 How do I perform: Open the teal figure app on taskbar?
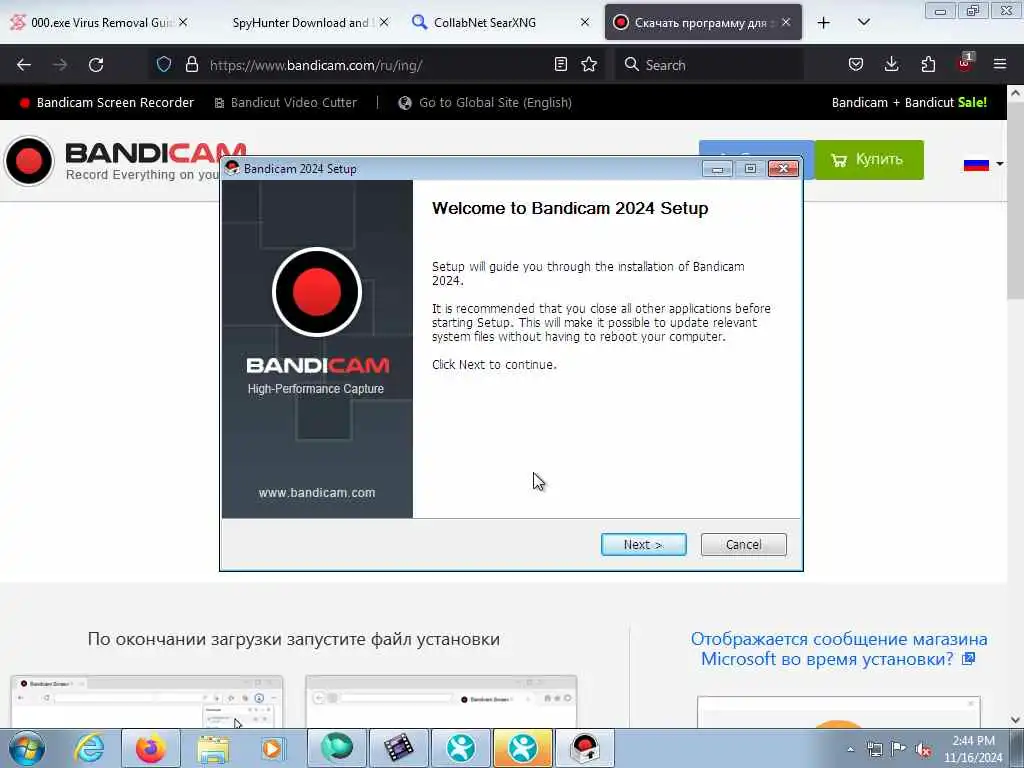coord(461,748)
